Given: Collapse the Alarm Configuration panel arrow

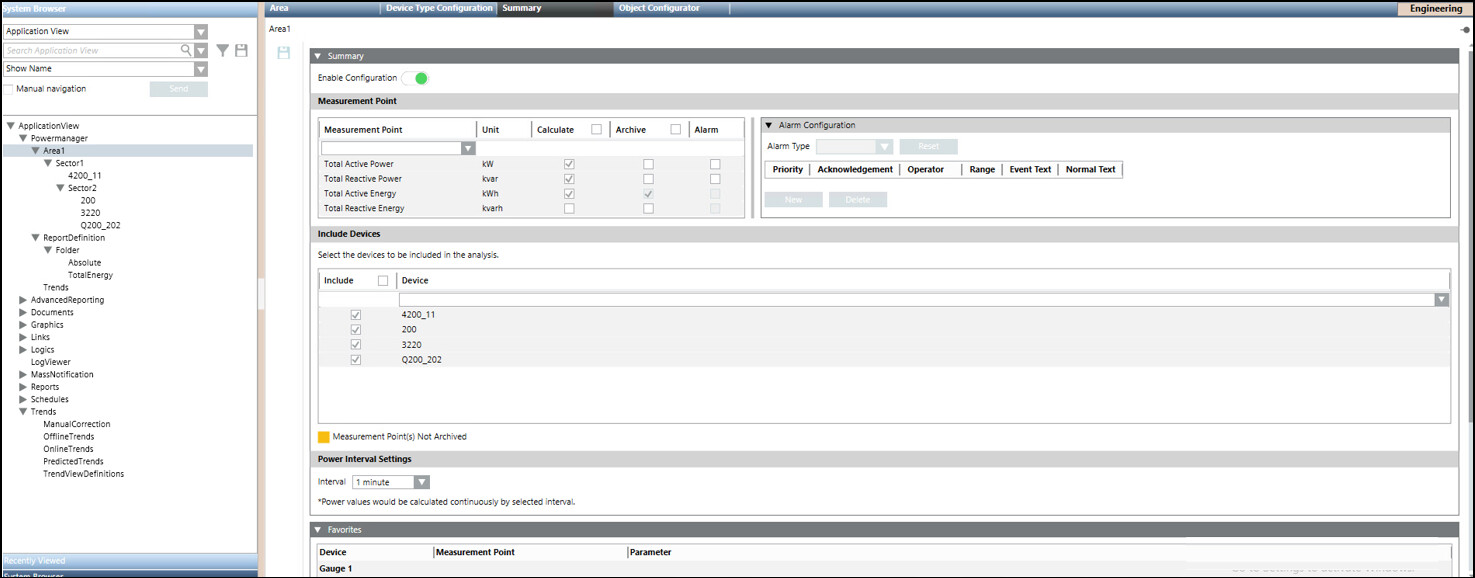Looking at the screenshot, I should (x=769, y=125).
